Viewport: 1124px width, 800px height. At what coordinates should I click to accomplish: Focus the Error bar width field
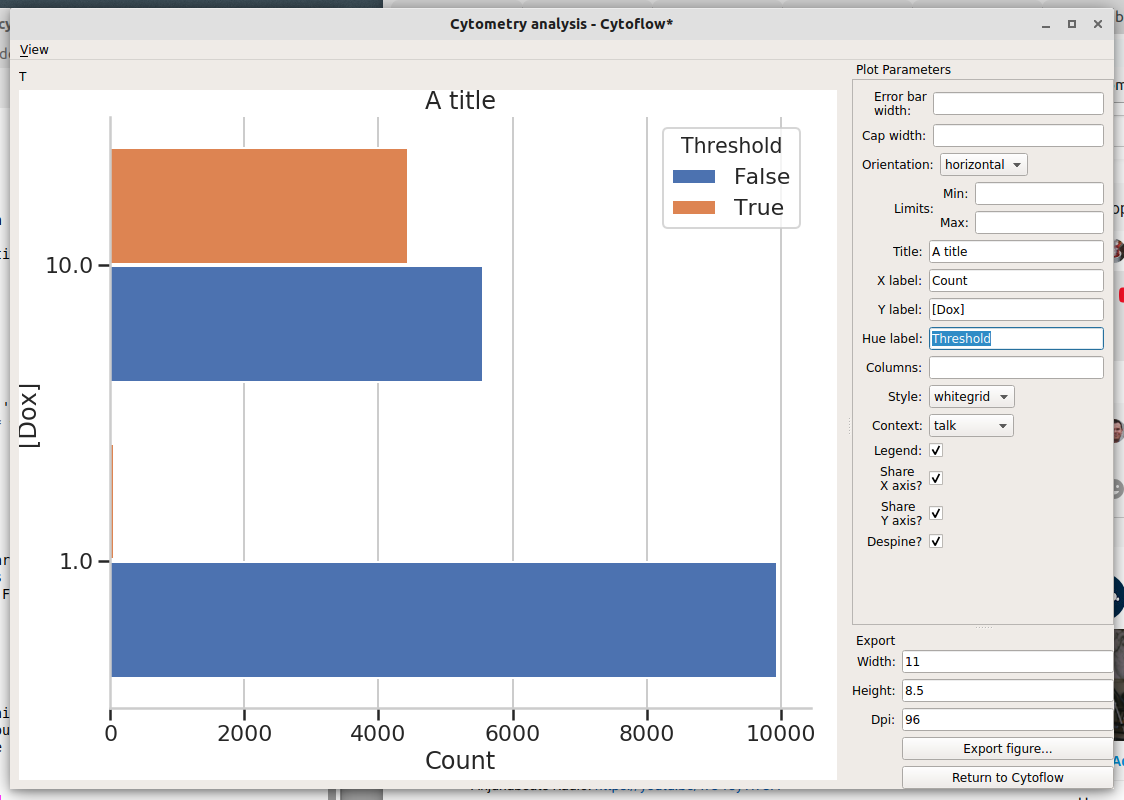[1018, 103]
